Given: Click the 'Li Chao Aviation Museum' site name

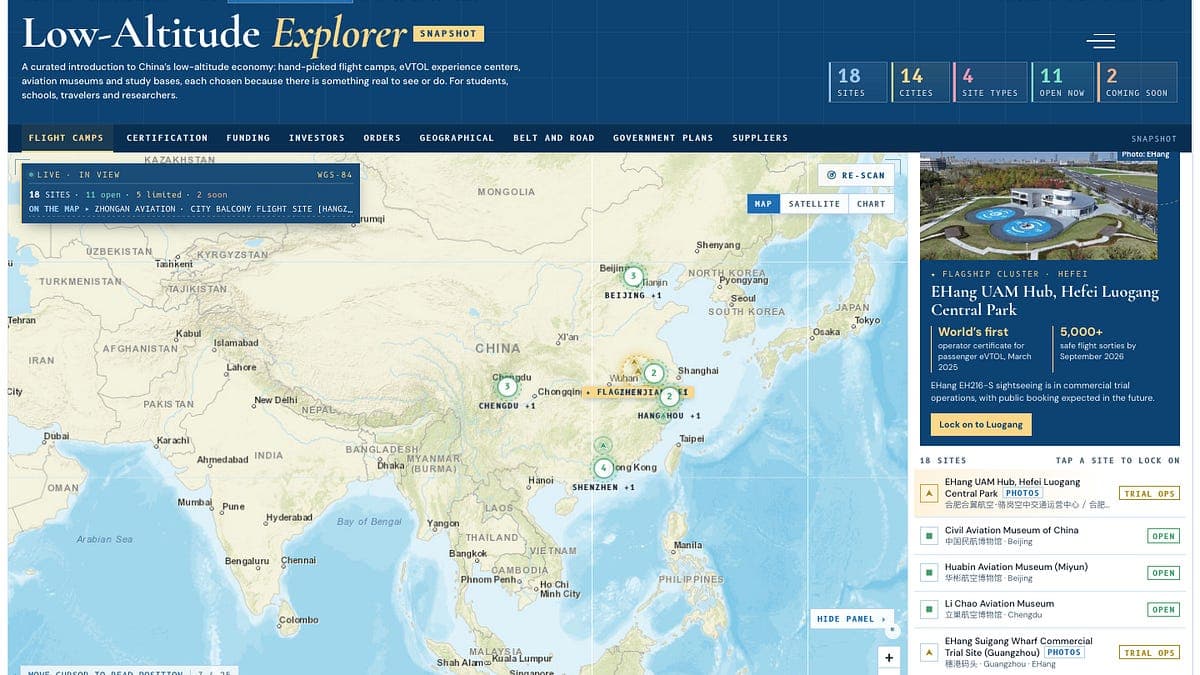Looking at the screenshot, I should pos(999,604).
